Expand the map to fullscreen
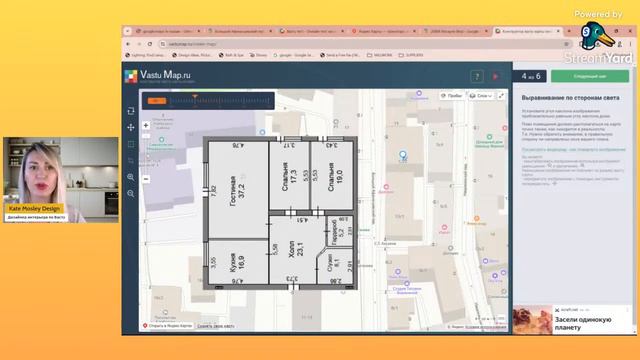The image size is (640, 360). [501, 96]
